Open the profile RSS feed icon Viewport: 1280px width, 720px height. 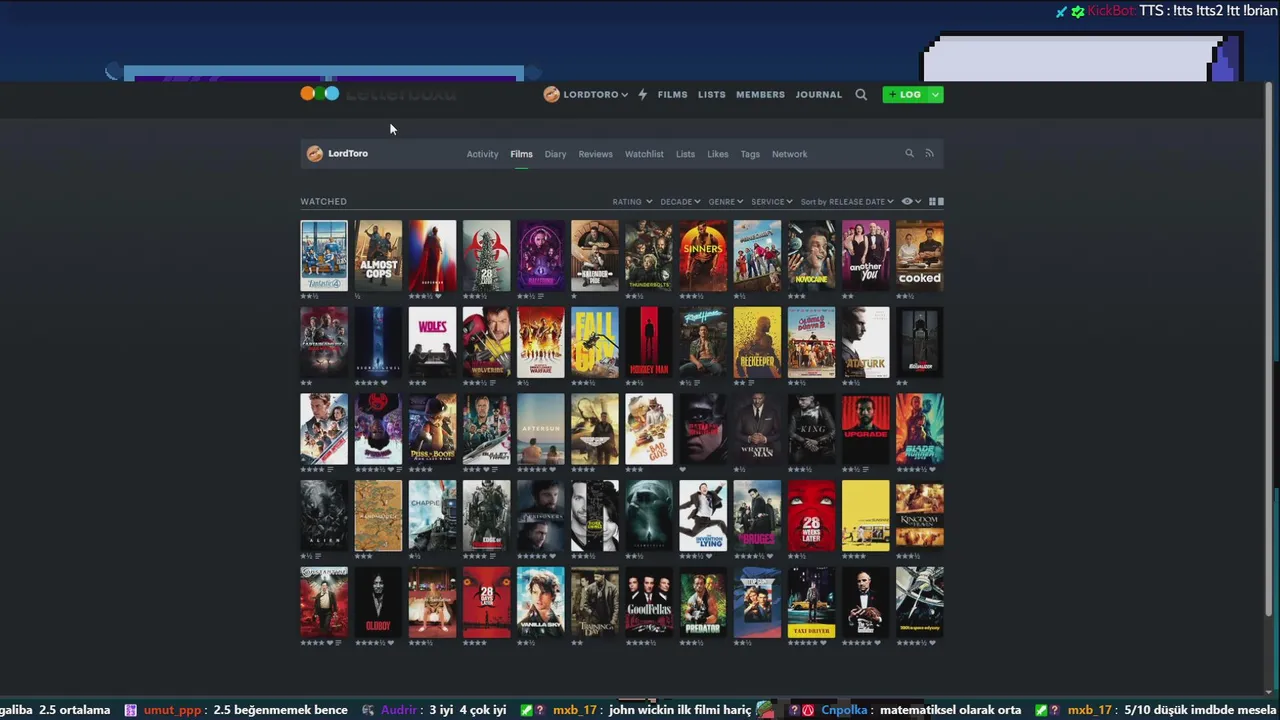coord(929,154)
